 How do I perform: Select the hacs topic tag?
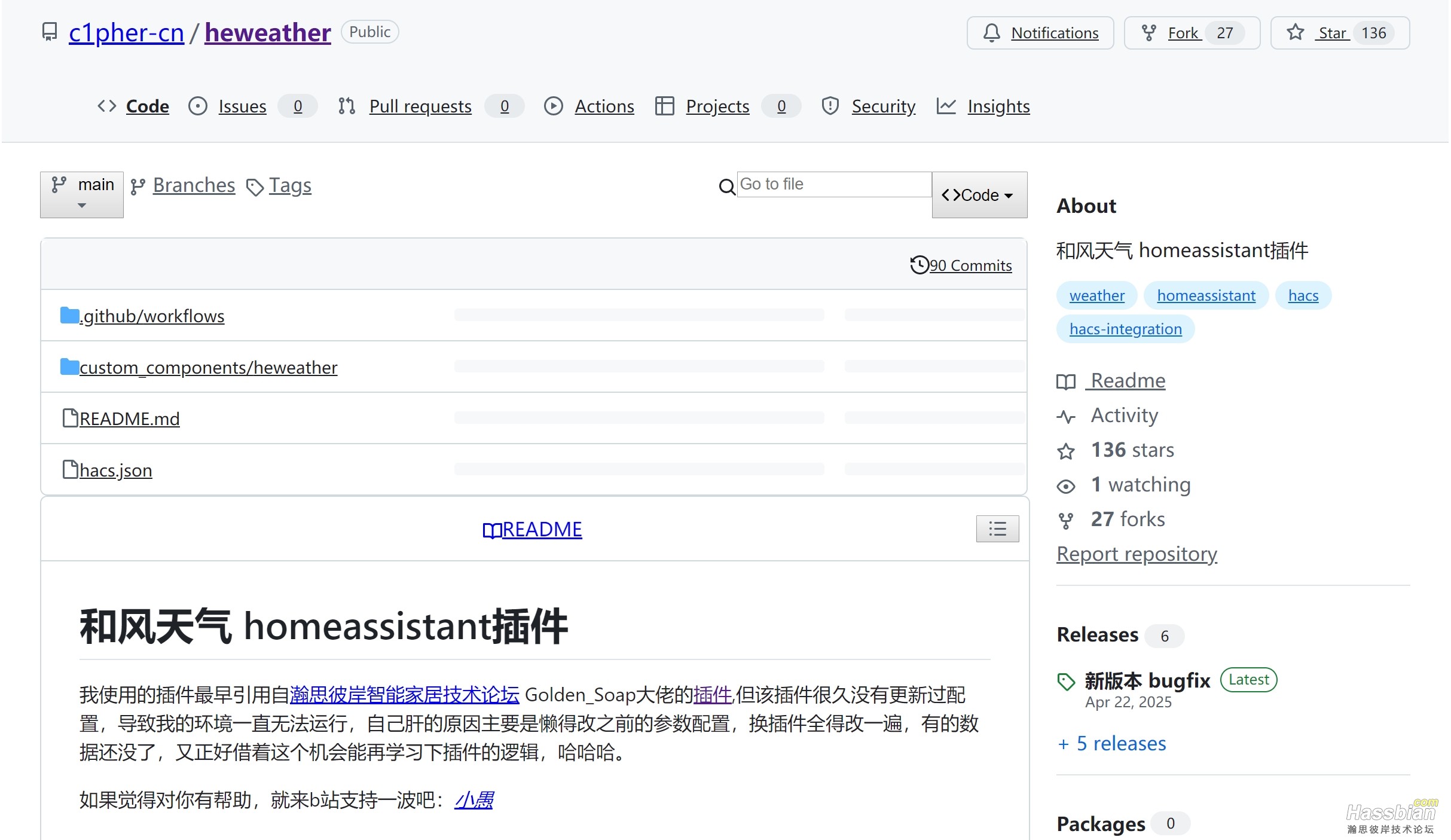click(1303, 295)
